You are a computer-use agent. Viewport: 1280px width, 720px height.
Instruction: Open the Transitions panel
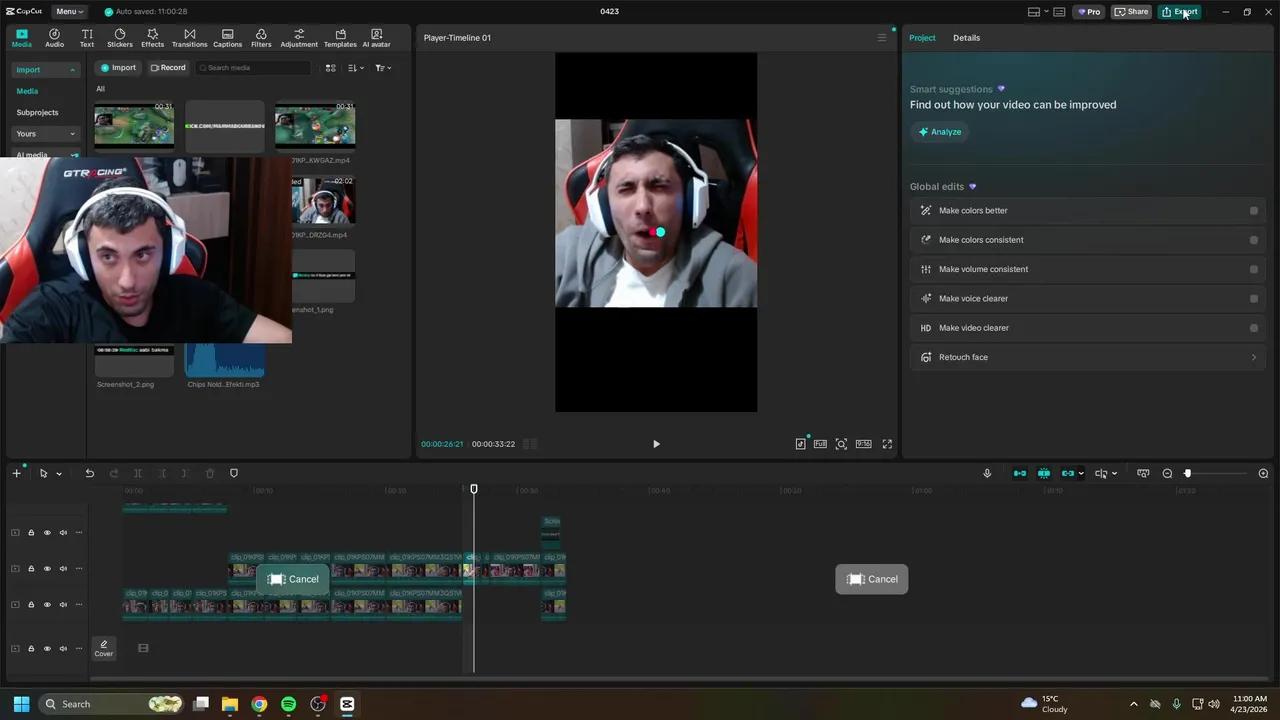click(189, 38)
